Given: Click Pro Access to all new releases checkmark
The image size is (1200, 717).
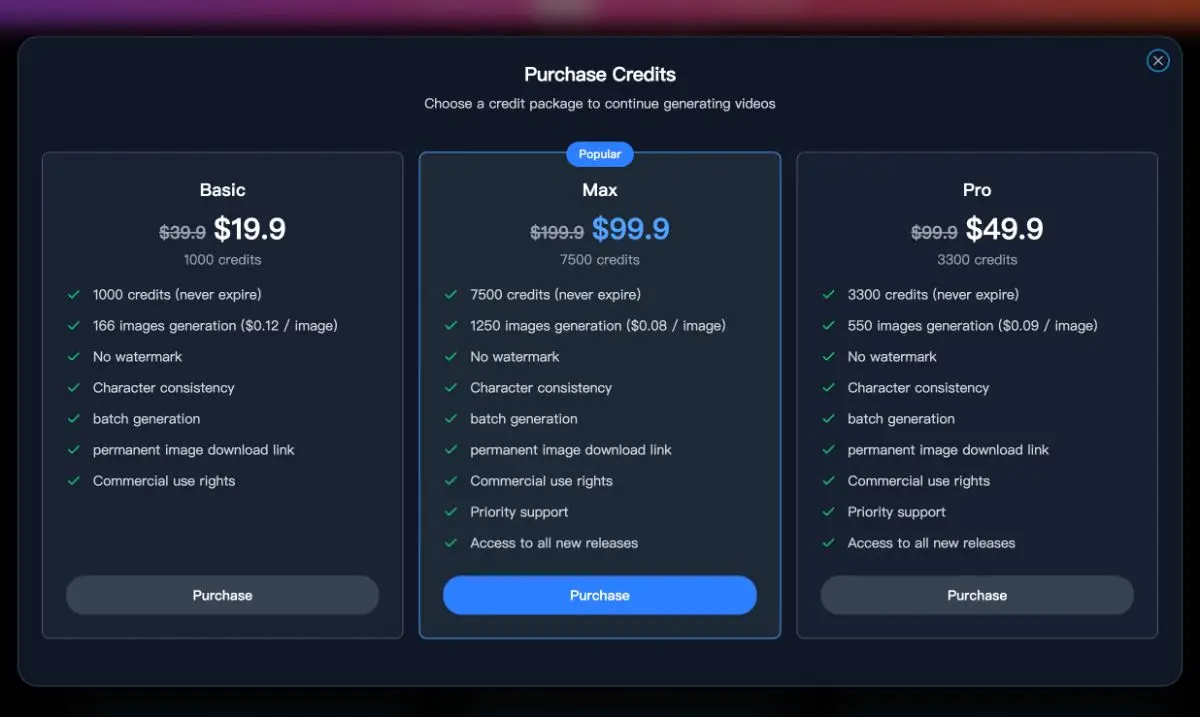Looking at the screenshot, I should [828, 543].
